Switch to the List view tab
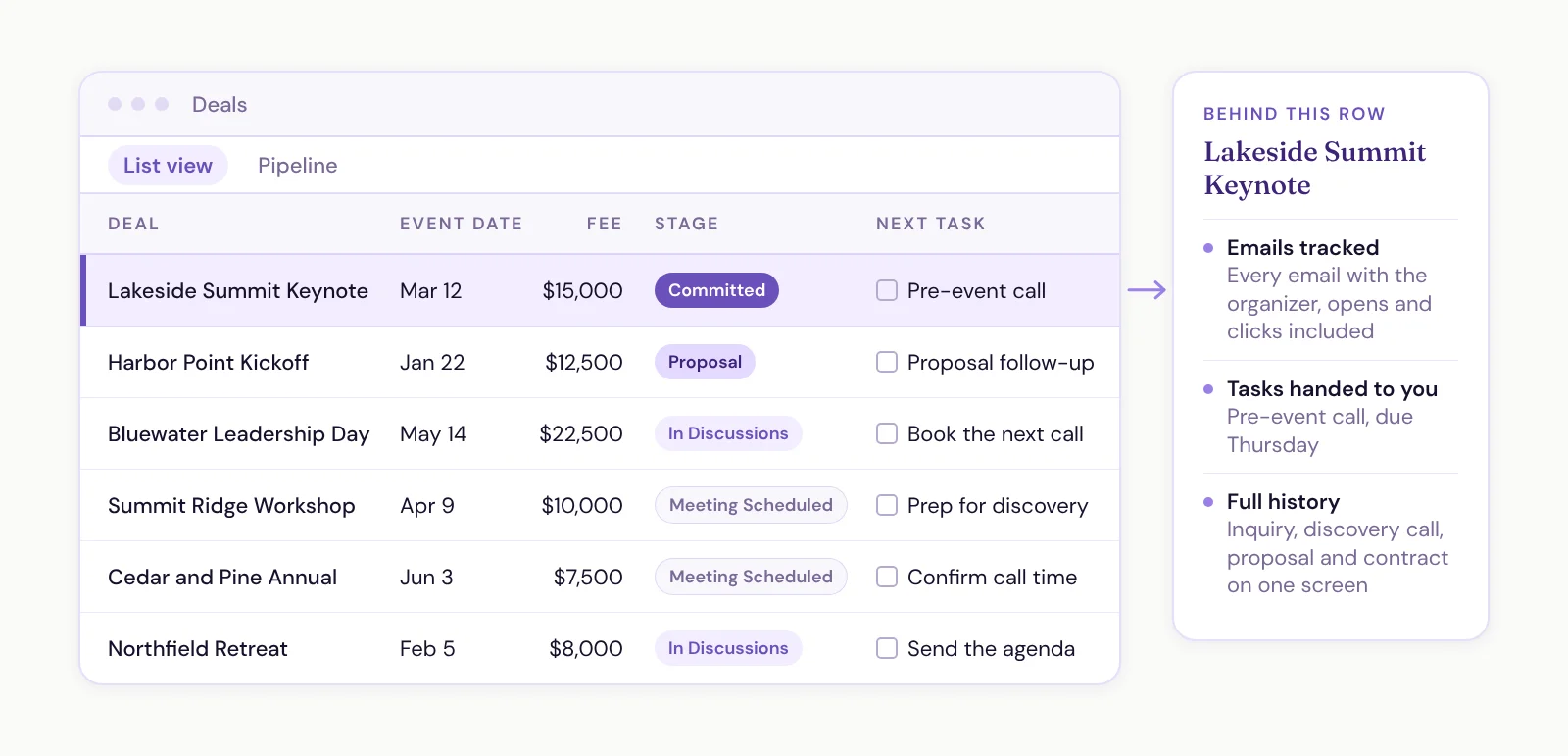The height and width of the screenshot is (756, 1568). pos(168,166)
